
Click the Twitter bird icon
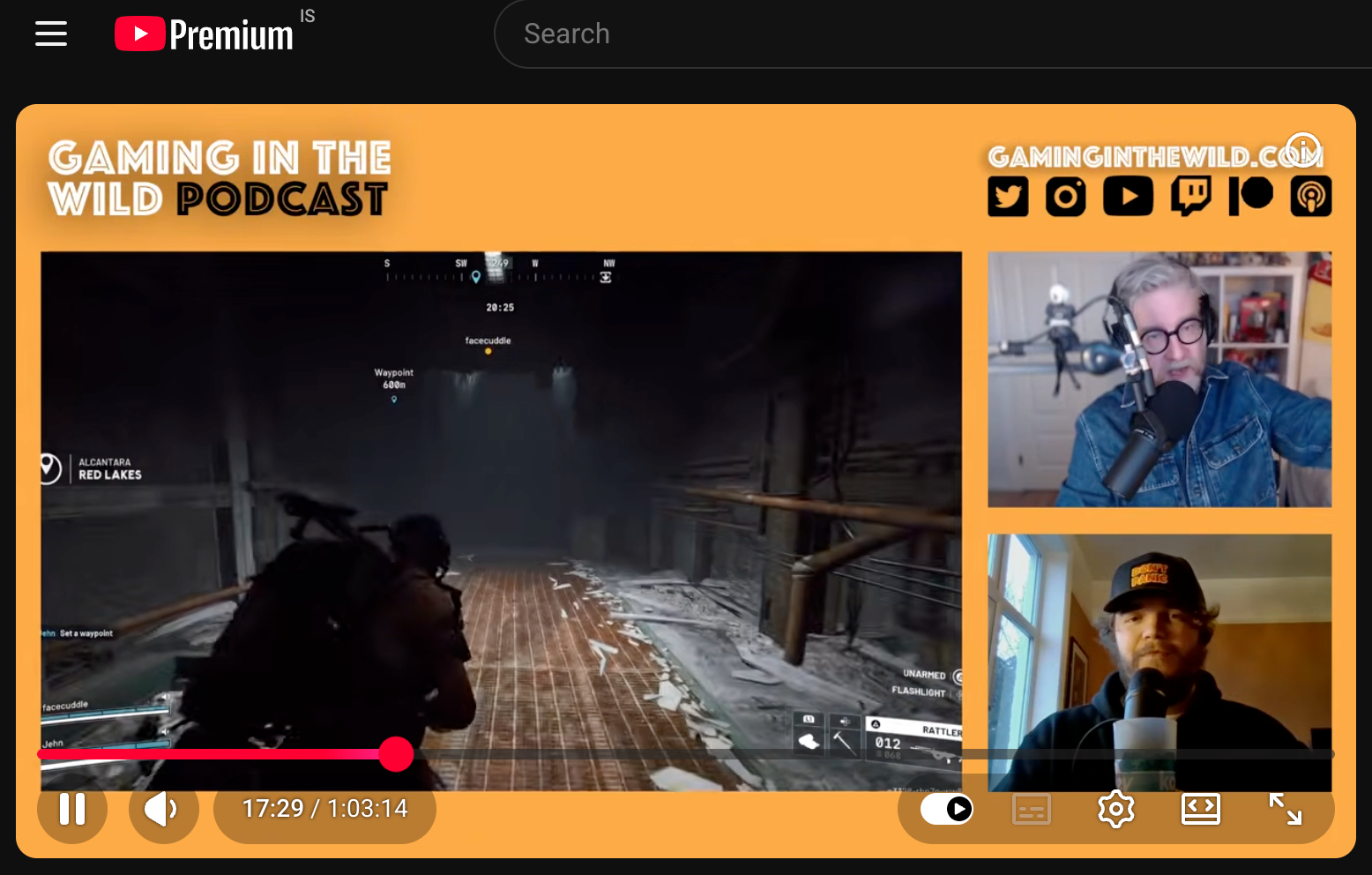tap(1008, 197)
